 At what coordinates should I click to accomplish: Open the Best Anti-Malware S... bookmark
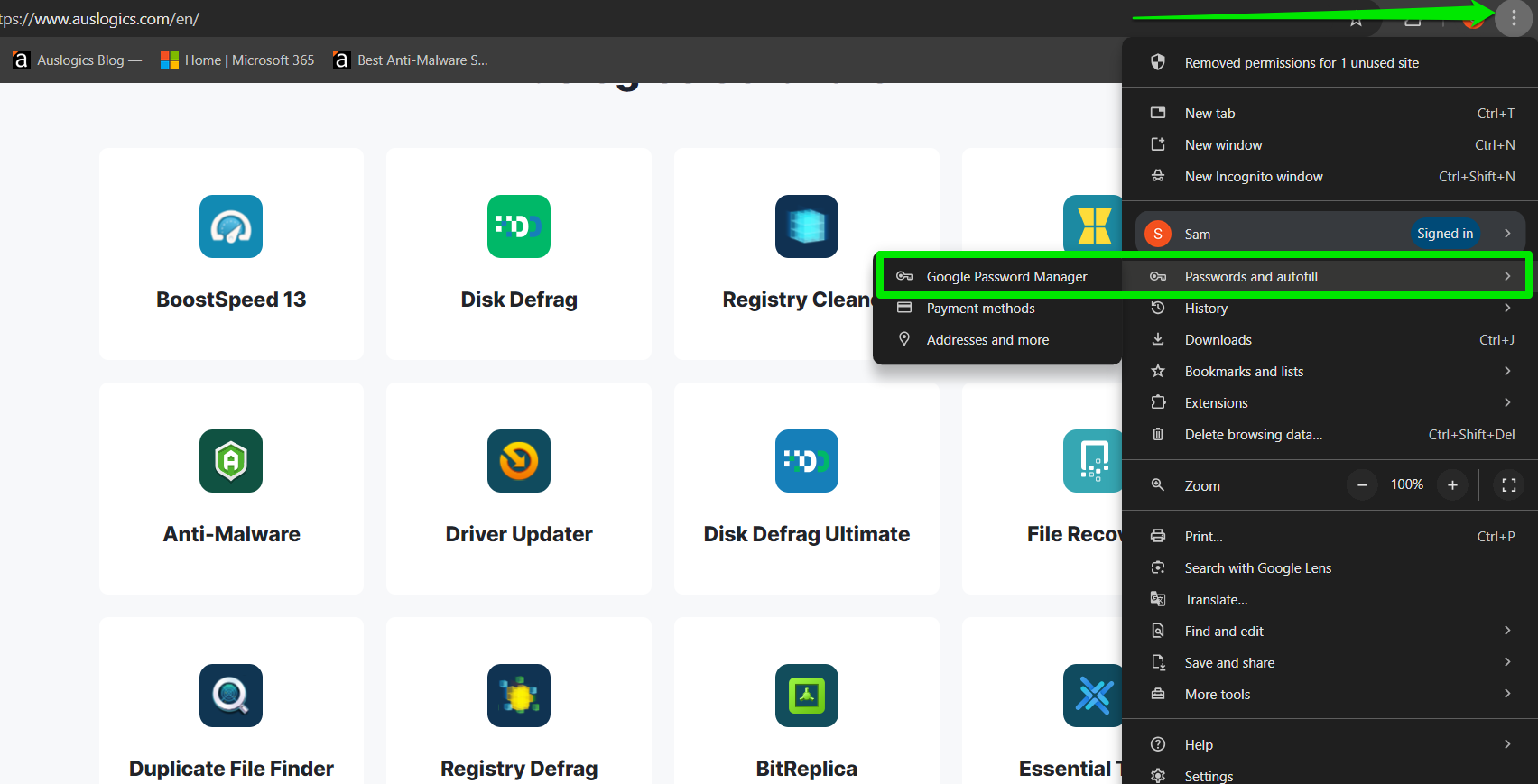[x=412, y=60]
